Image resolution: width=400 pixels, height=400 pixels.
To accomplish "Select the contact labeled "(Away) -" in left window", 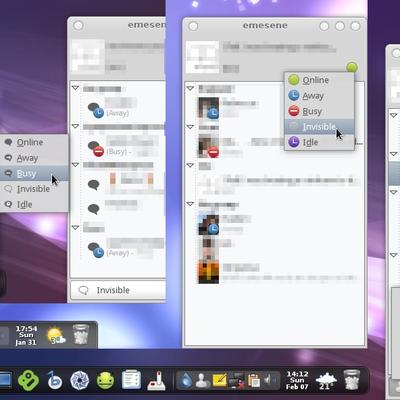I will click(123, 248).
